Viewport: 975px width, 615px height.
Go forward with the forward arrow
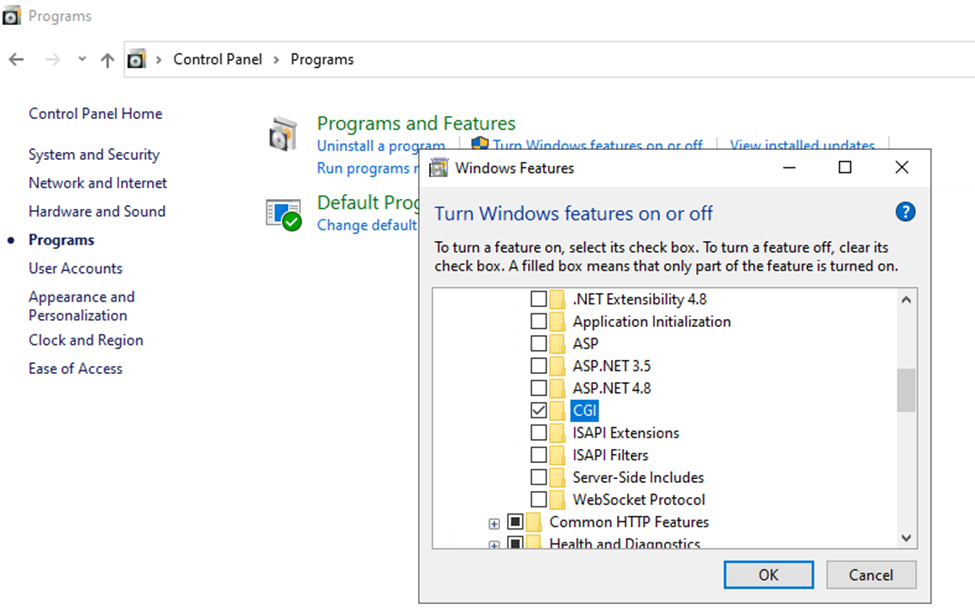click(53, 60)
